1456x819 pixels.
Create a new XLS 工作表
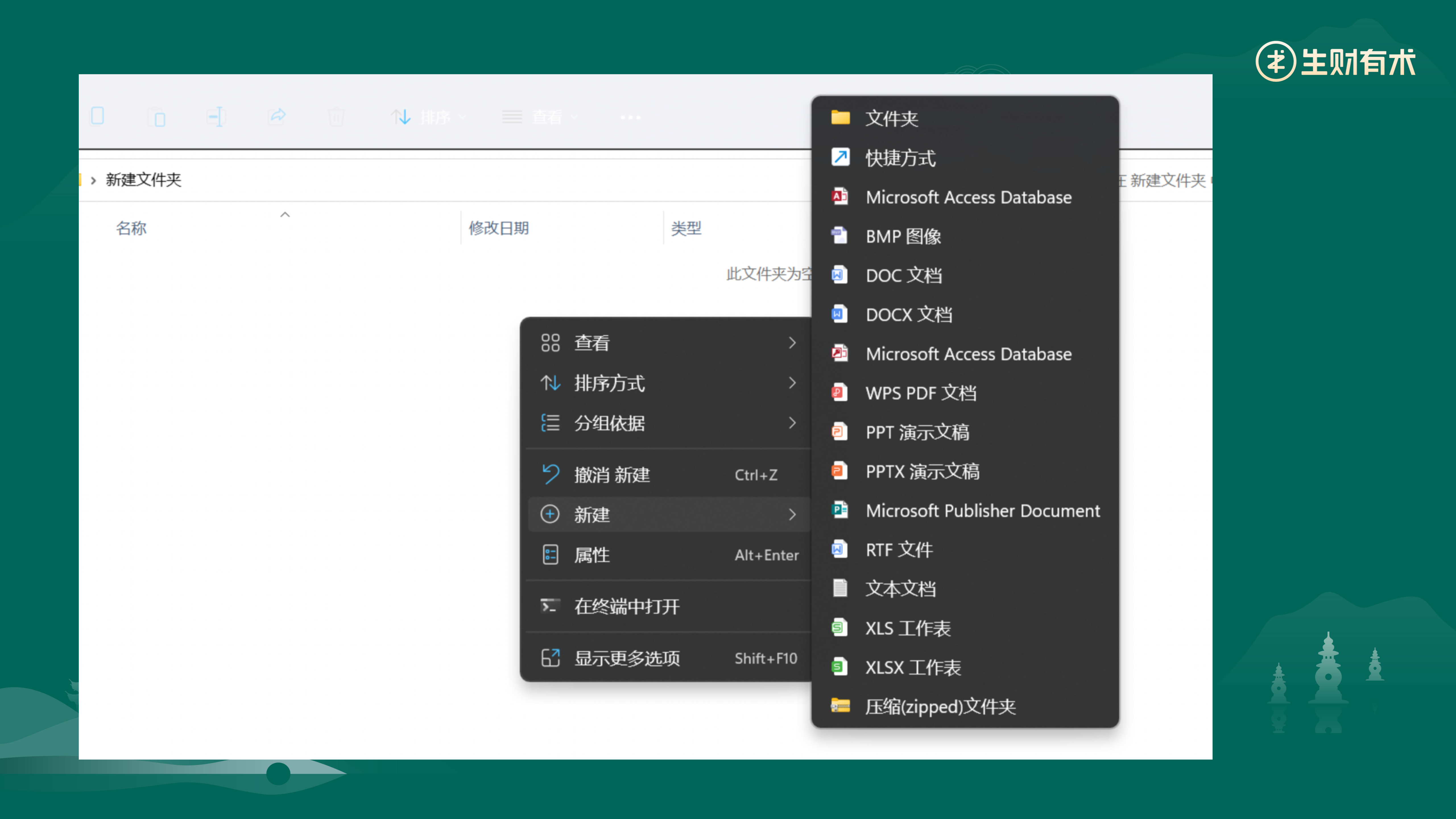(965, 628)
